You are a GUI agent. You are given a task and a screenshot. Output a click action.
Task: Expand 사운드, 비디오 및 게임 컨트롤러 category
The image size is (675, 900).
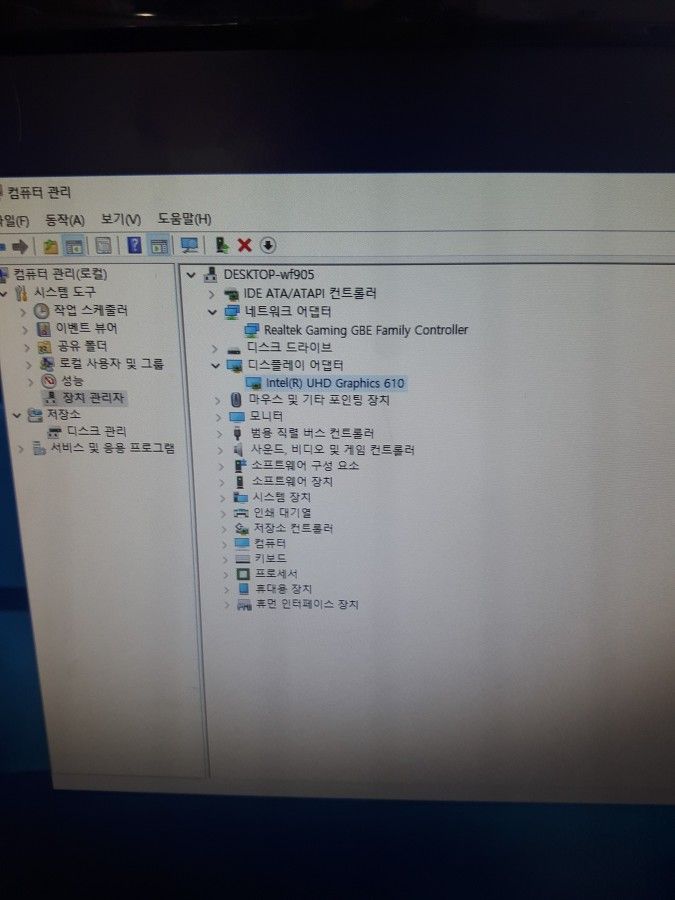(x=221, y=450)
